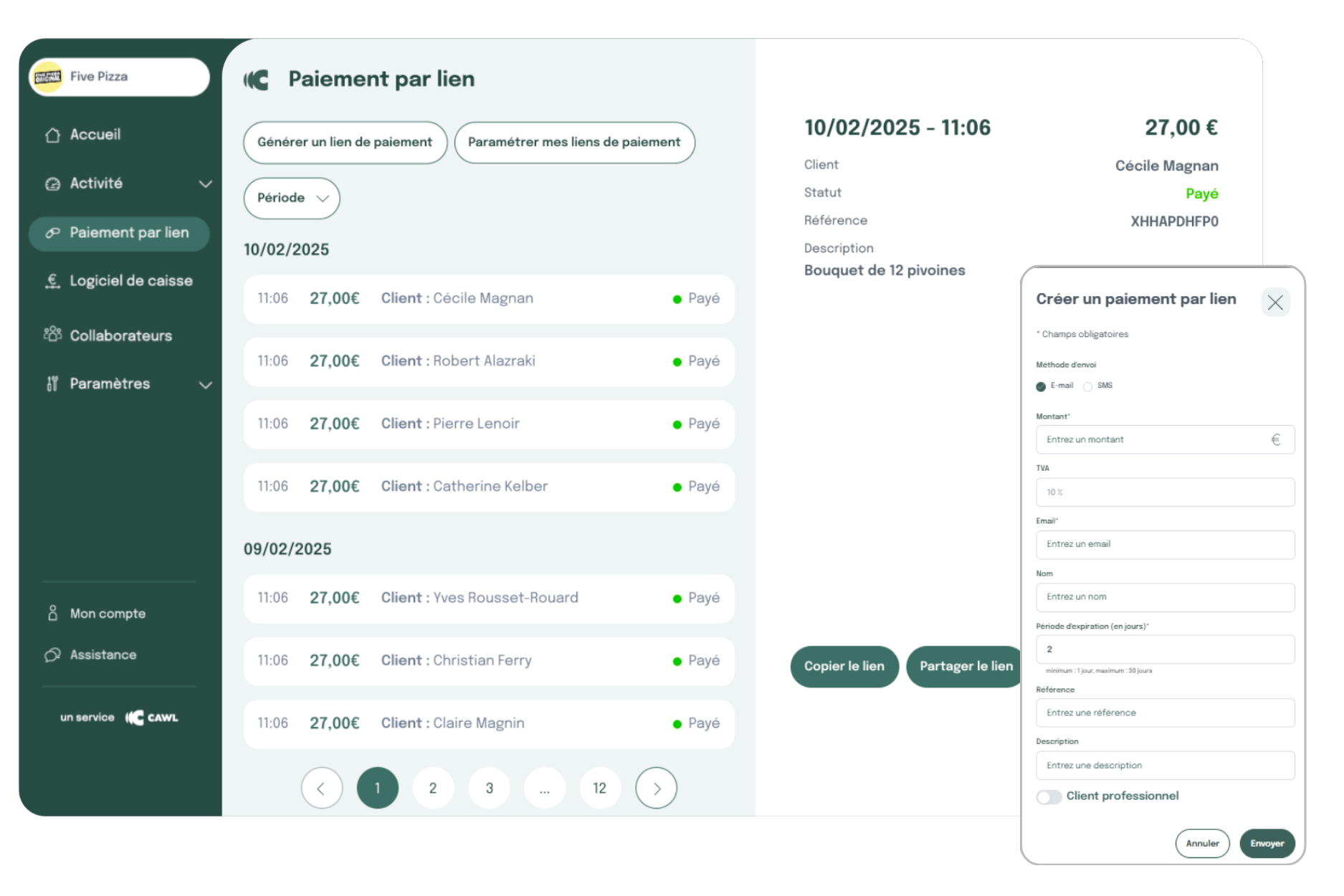1344x896 pixels.
Task: Click the Activité gauge icon
Action: coord(52,184)
